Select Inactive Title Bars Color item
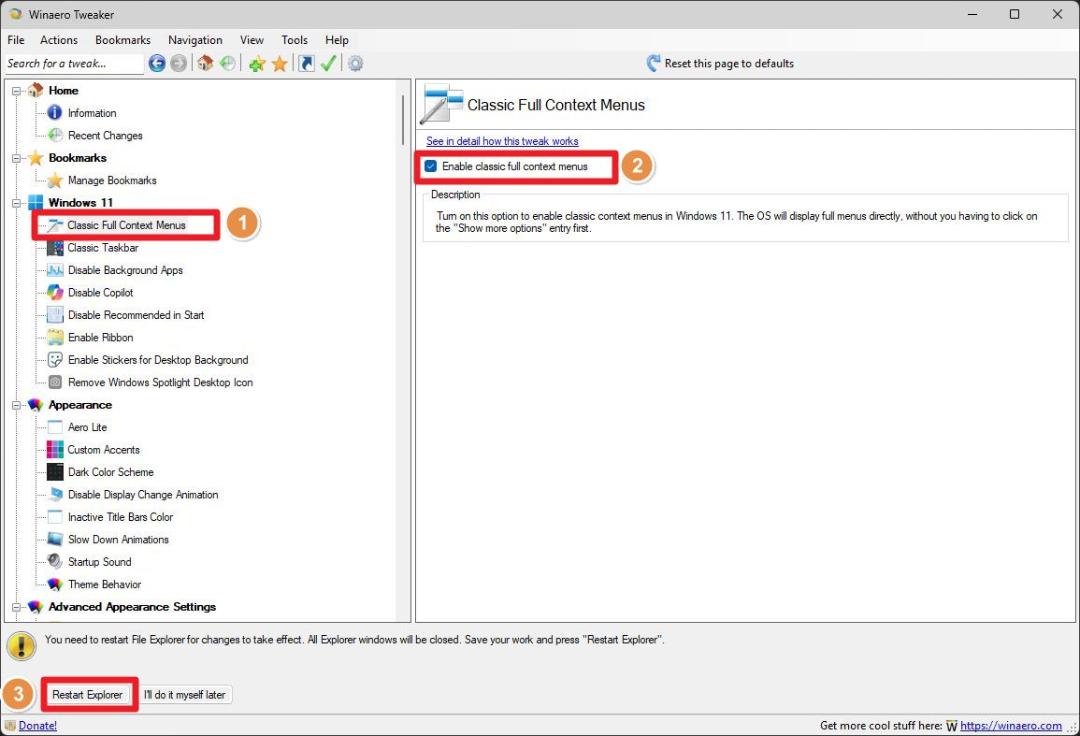 [121, 517]
